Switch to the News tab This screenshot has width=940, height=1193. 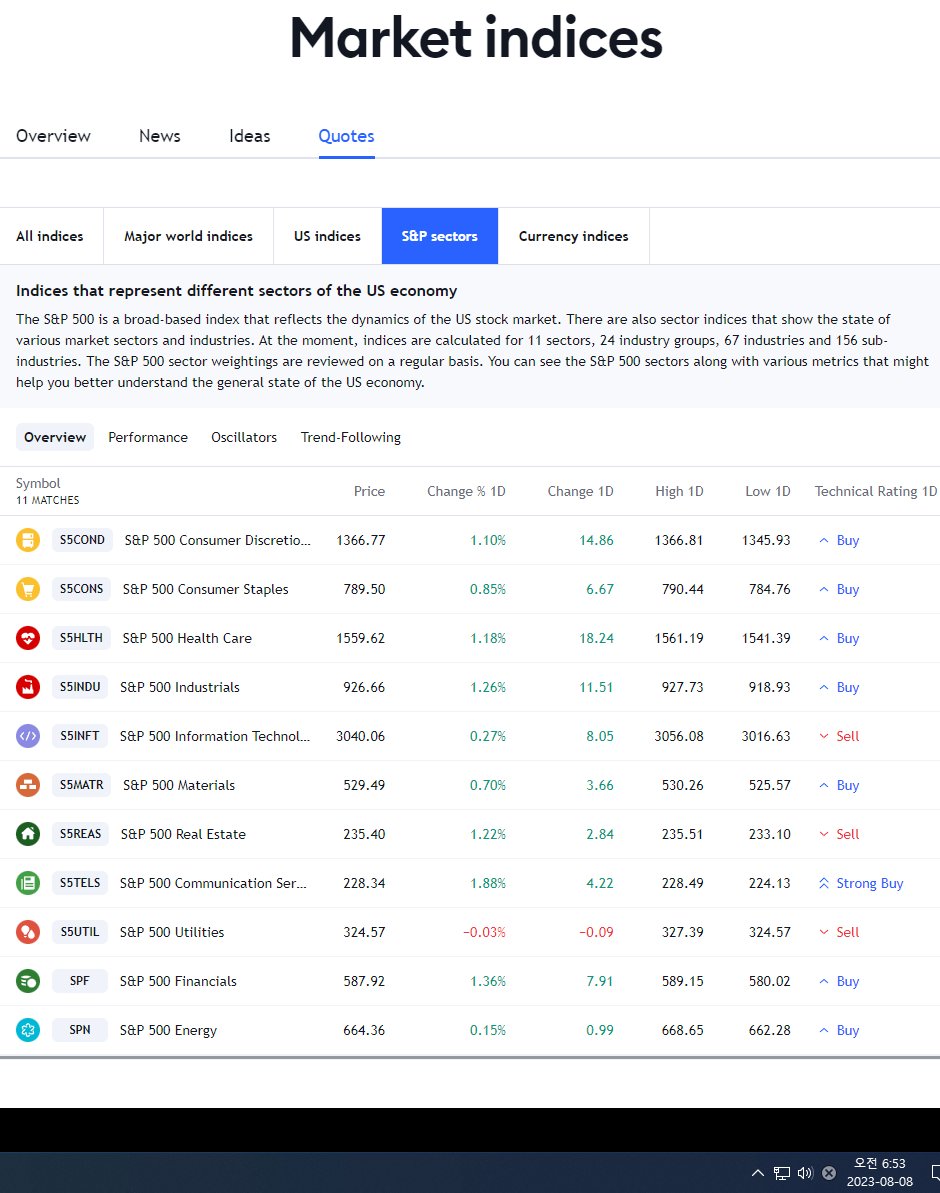[x=160, y=136]
